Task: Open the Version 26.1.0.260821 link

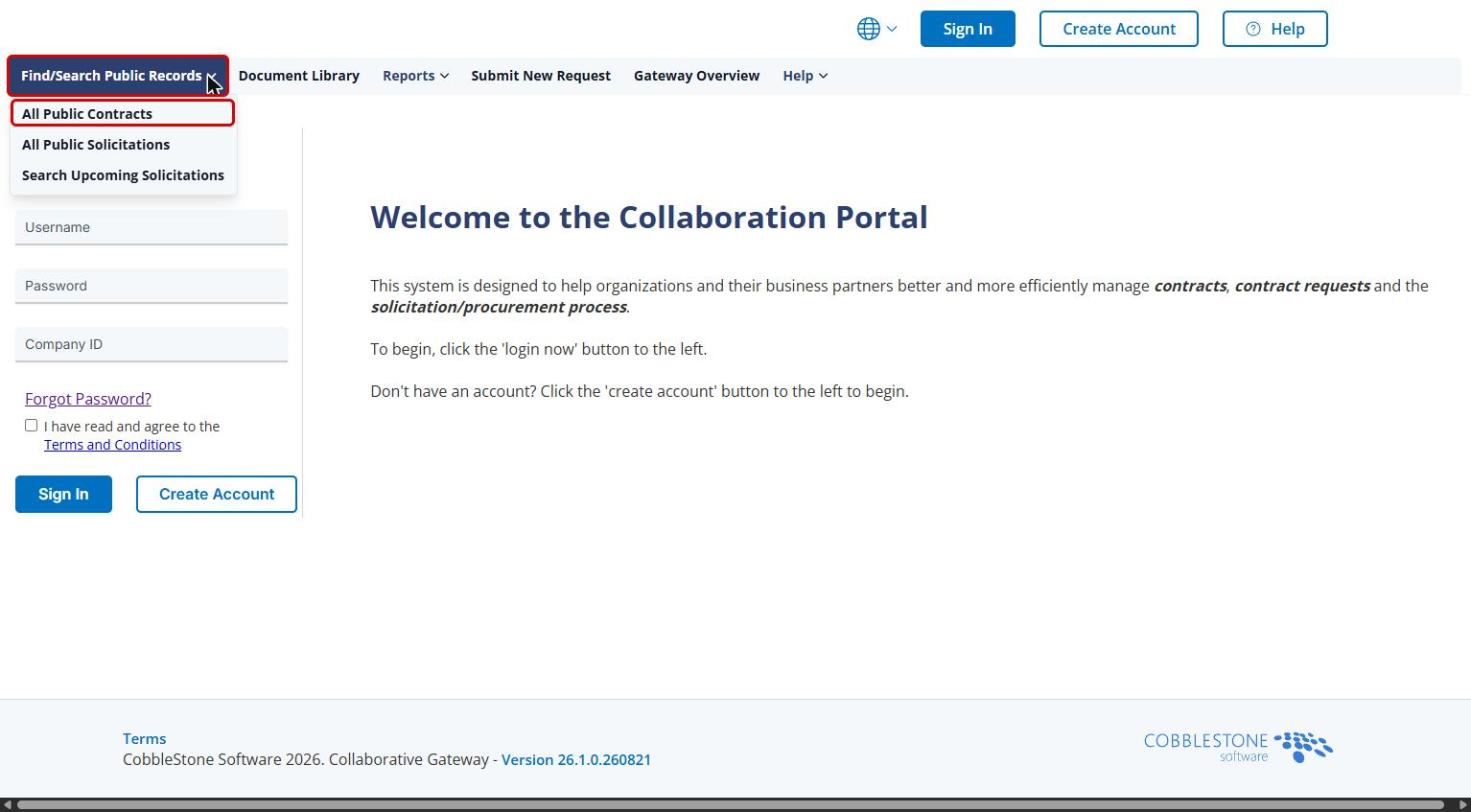Action: click(576, 760)
